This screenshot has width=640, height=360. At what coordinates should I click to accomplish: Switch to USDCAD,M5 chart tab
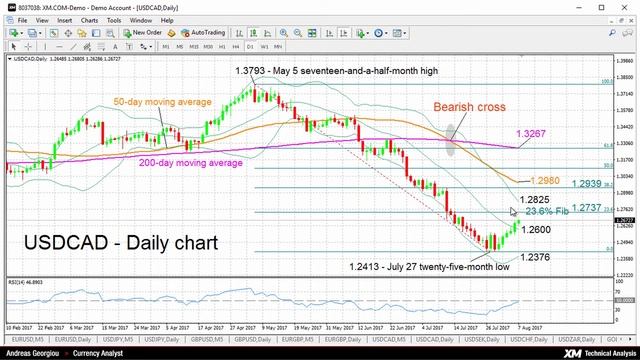coord(389,340)
